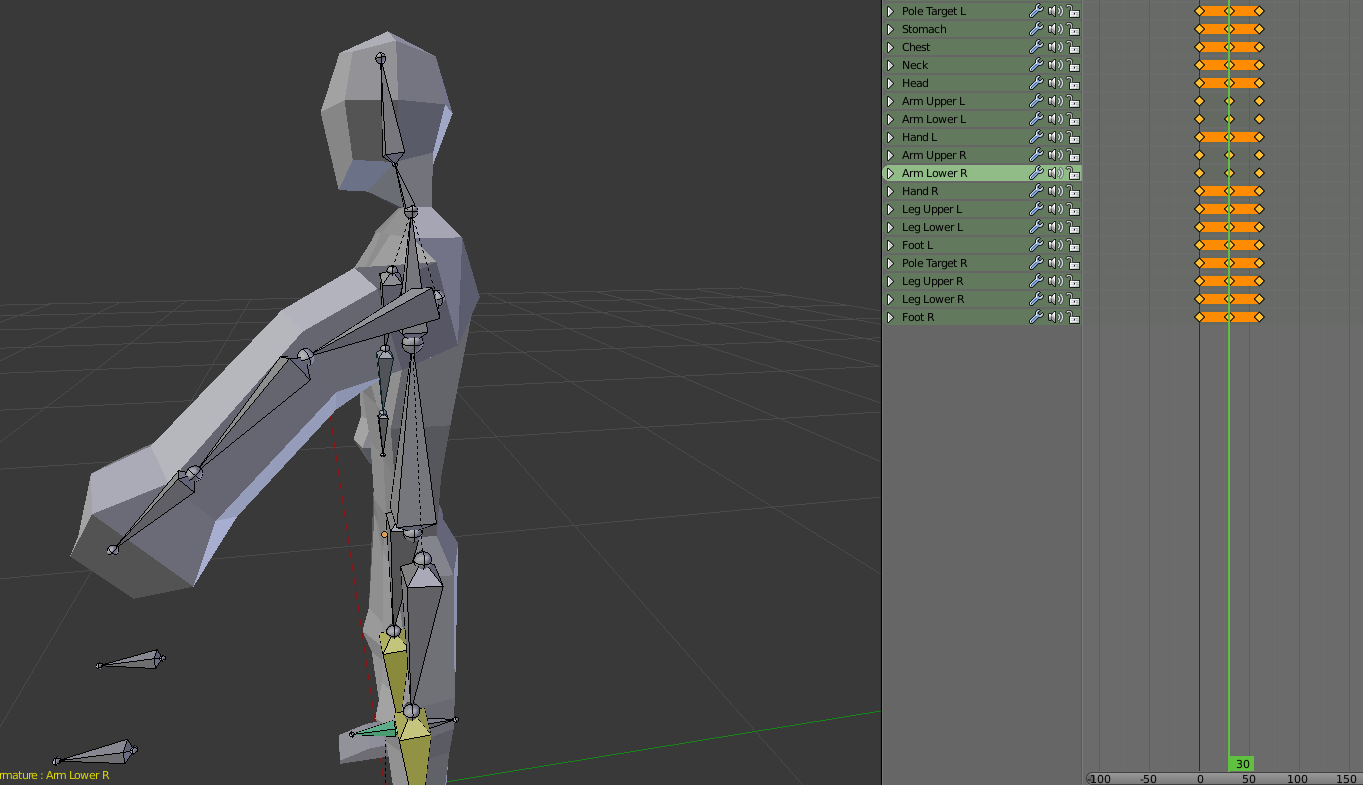Select the Leg Lower L channel name
Image resolution: width=1363 pixels, height=785 pixels.
(x=932, y=227)
